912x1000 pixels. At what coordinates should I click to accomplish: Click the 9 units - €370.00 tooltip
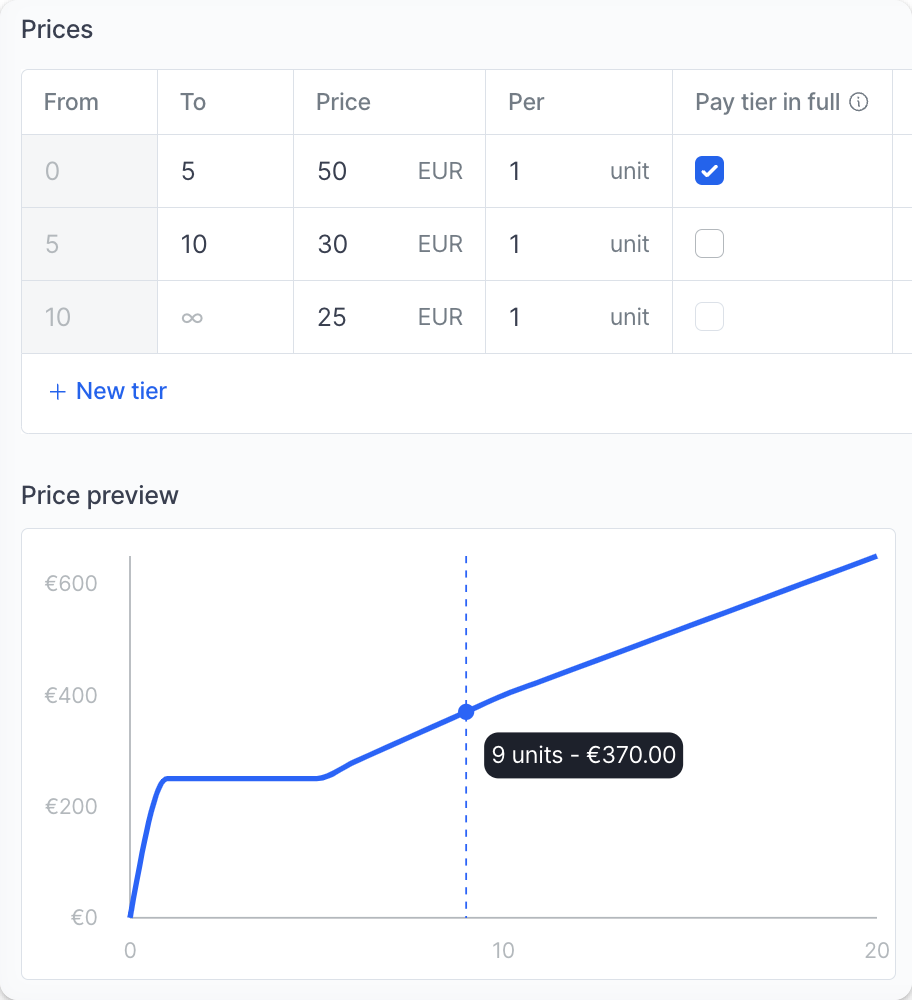click(583, 755)
